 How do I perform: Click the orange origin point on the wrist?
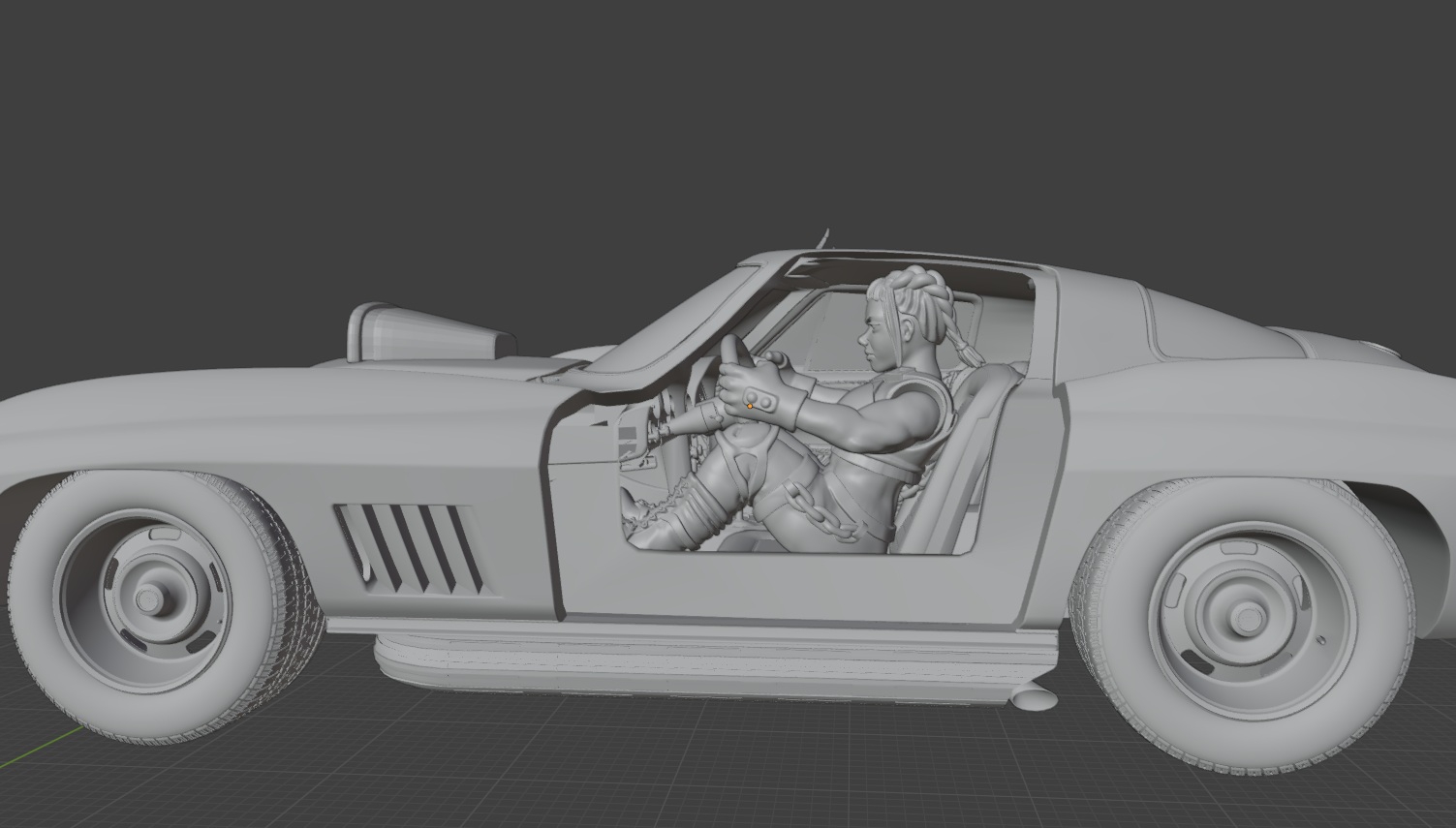click(750, 407)
